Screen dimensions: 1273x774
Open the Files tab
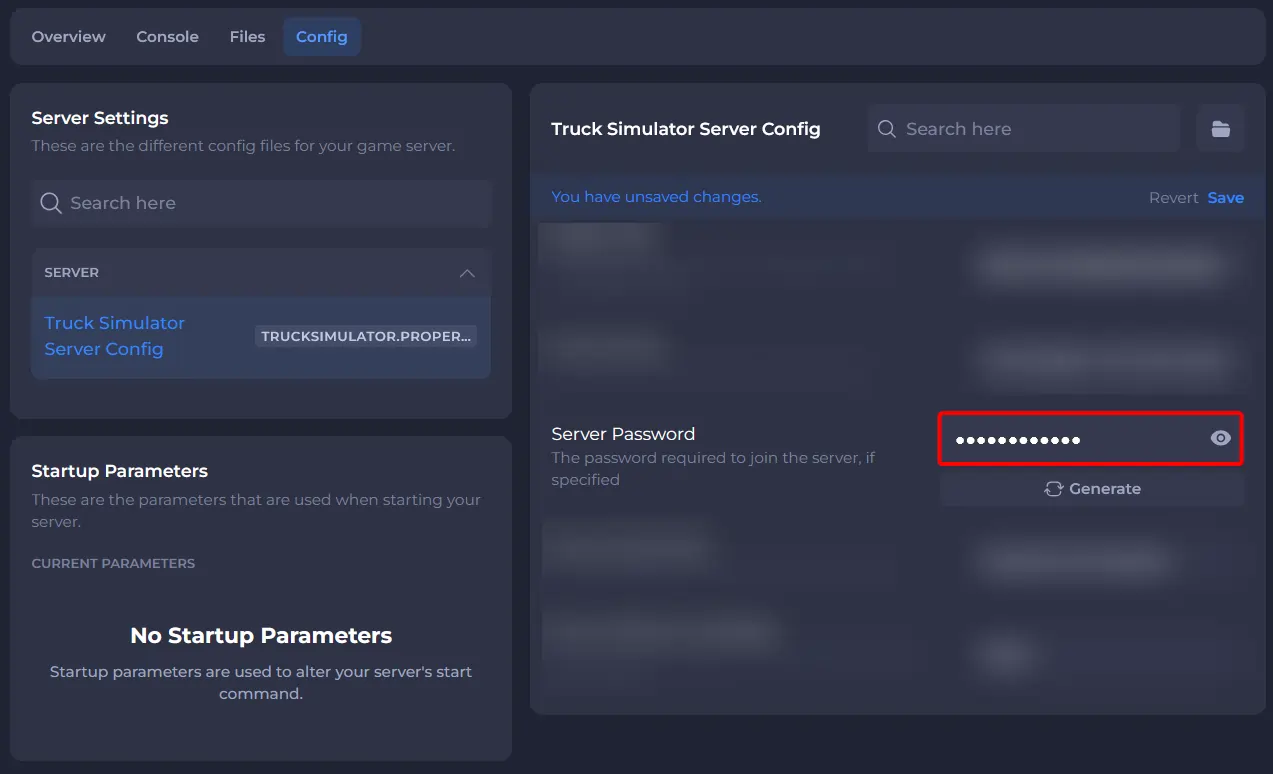pyautogui.click(x=247, y=37)
